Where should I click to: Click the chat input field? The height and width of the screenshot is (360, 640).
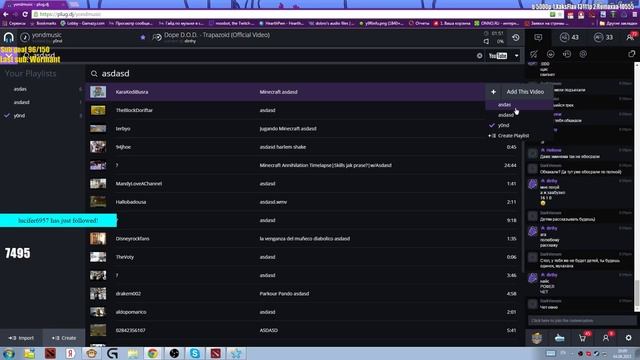[x=581, y=320]
